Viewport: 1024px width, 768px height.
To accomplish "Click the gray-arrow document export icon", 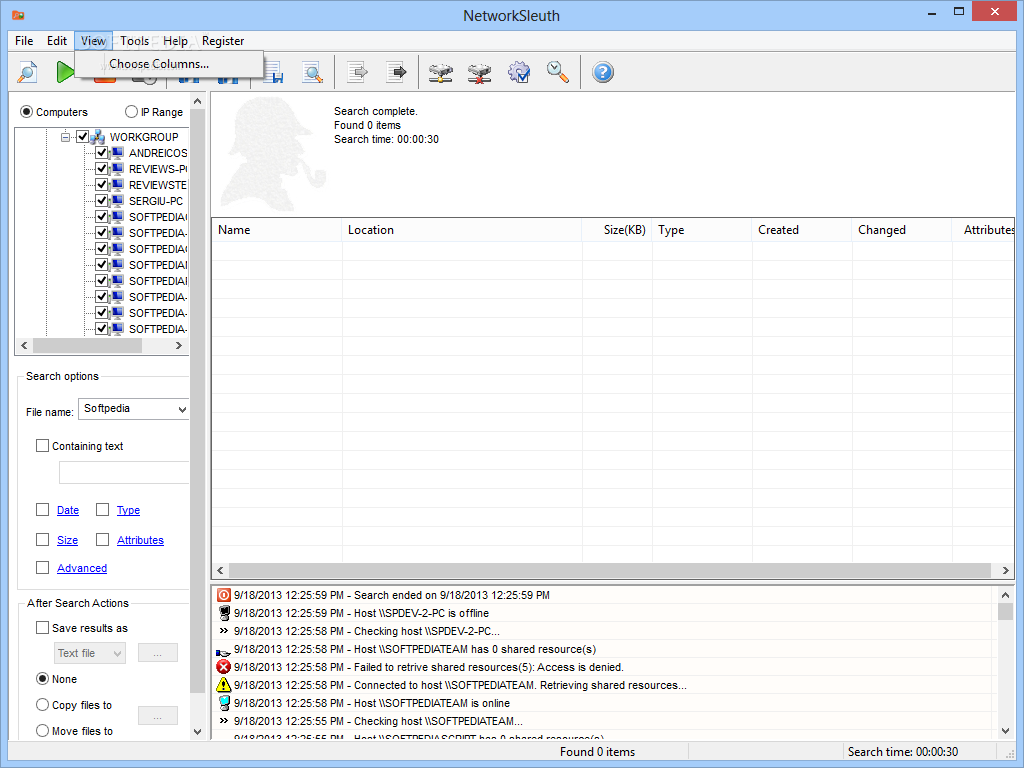I will pos(357,72).
